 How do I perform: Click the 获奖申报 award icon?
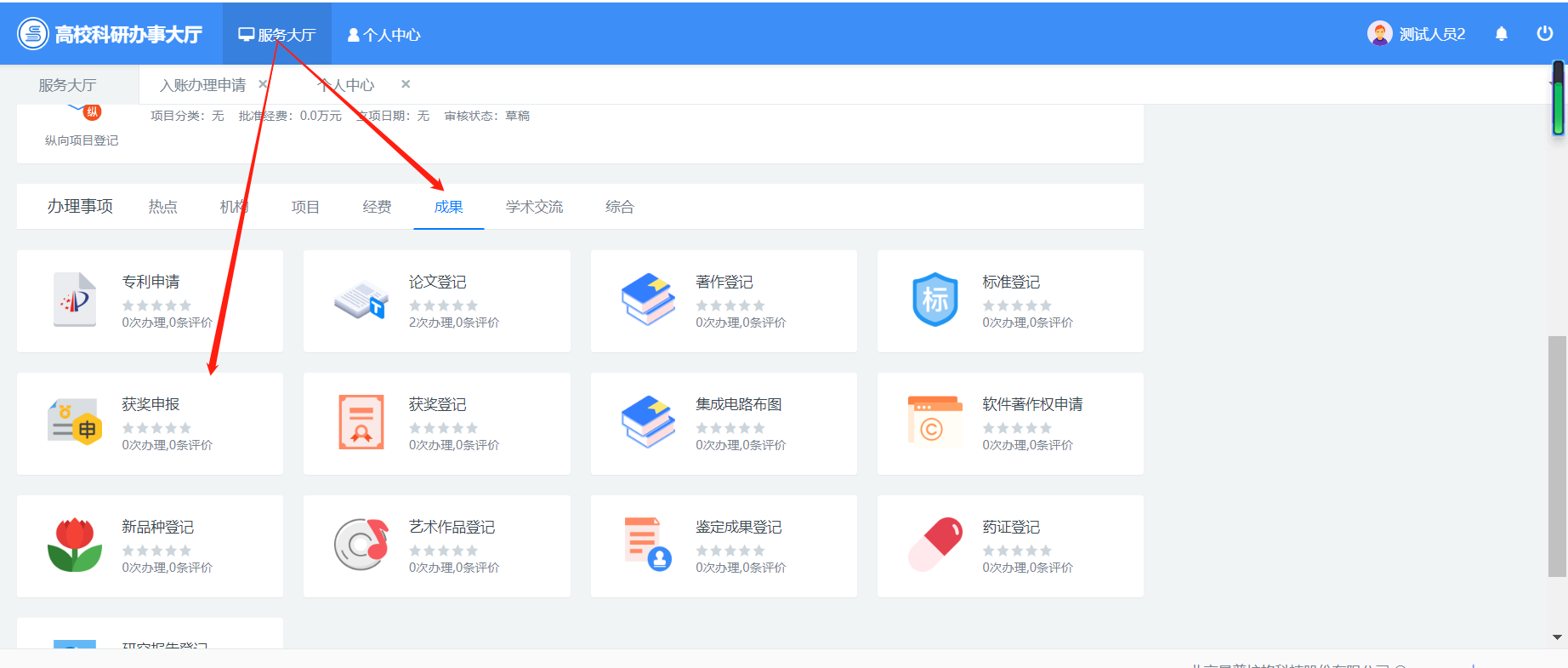(x=75, y=422)
